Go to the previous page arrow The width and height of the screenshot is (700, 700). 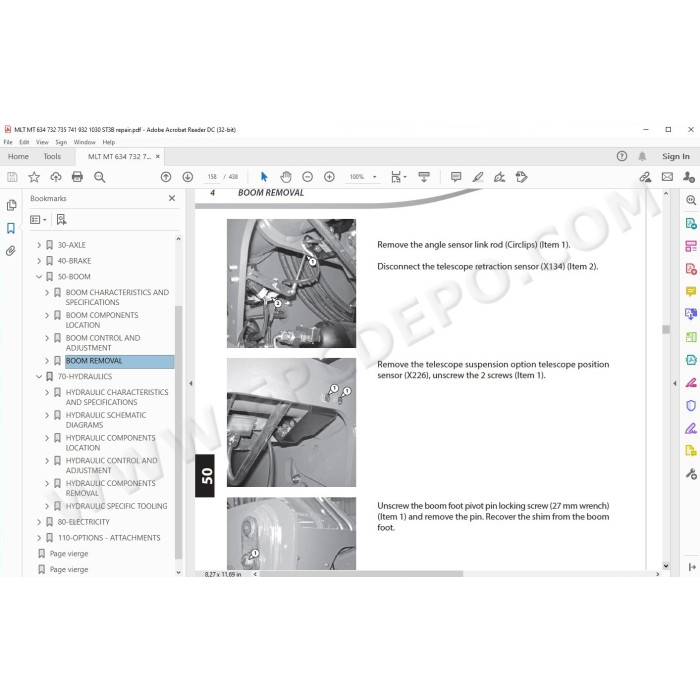[166, 177]
